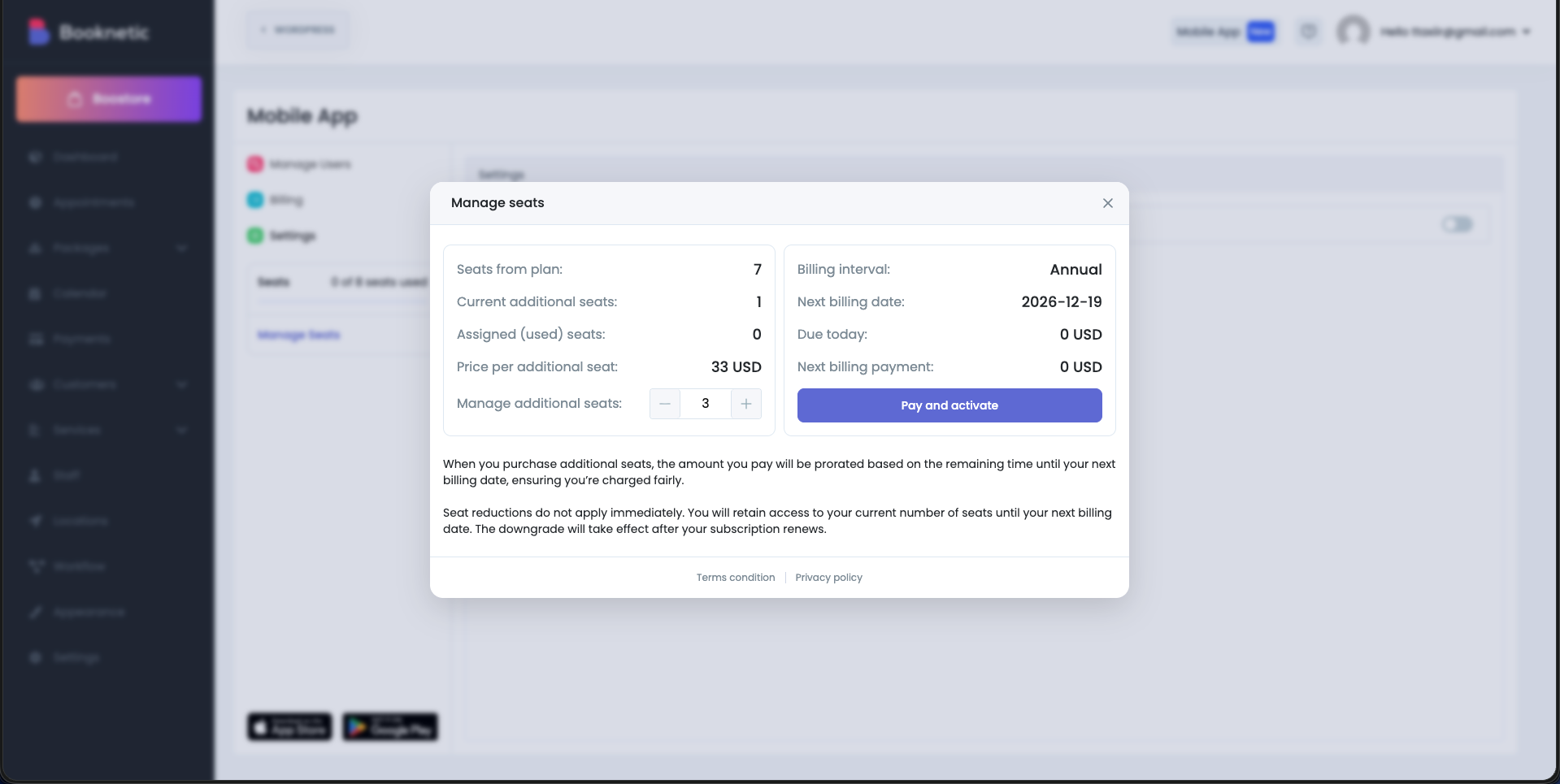Screen dimensions: 1560x784
Task: Click the Booknetic logo icon
Action: [x=38, y=32]
